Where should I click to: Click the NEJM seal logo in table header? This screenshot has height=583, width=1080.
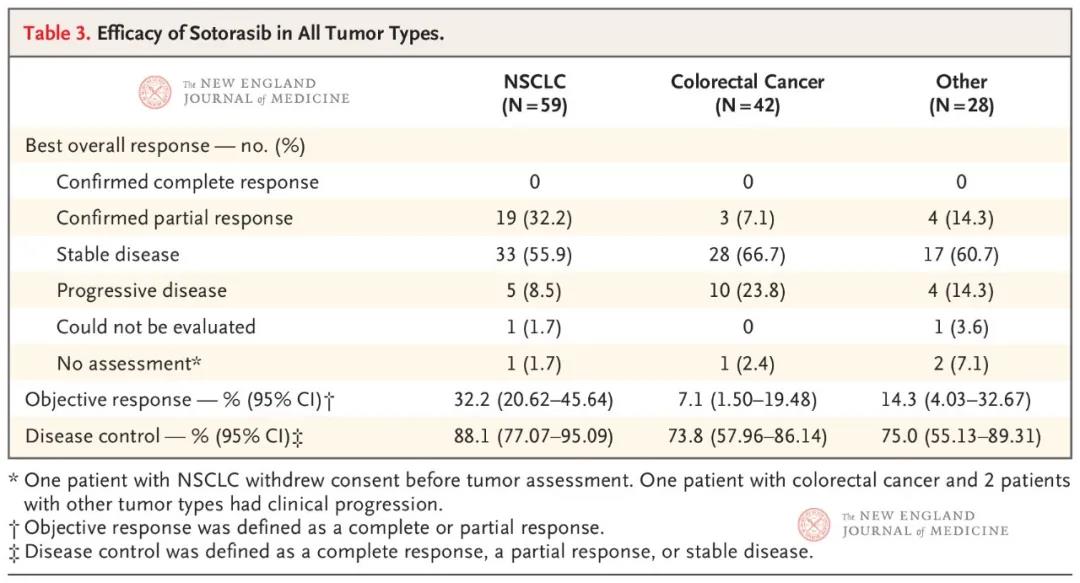click(155, 92)
